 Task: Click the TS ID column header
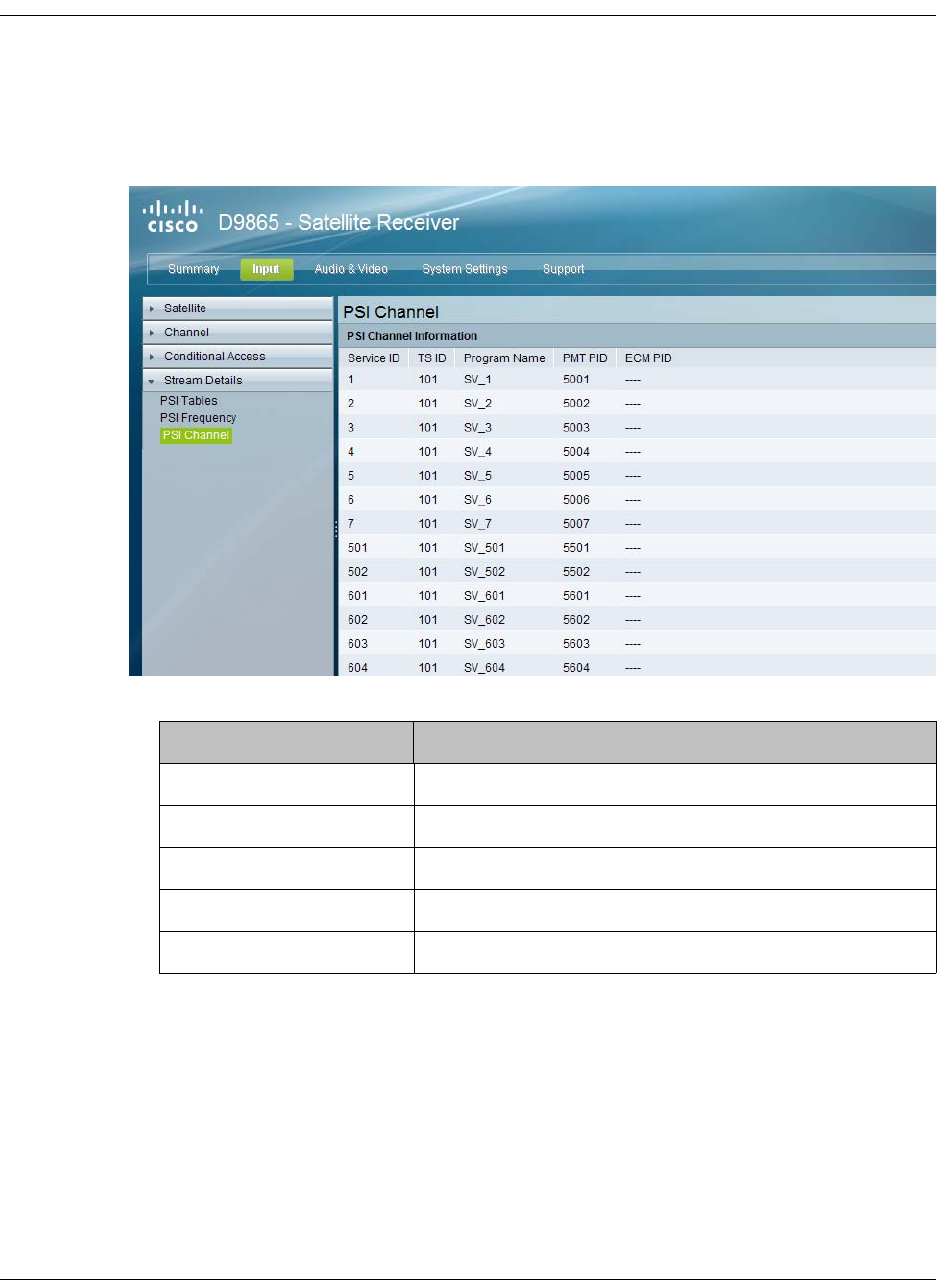pos(432,358)
